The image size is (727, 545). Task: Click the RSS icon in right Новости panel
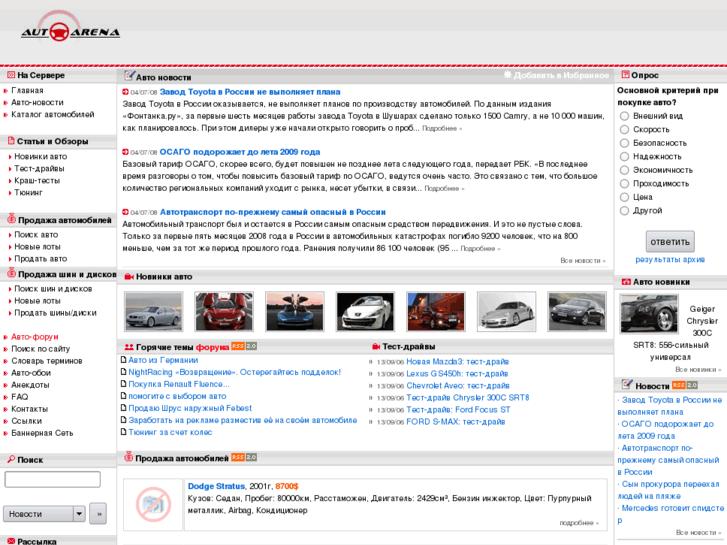click(x=678, y=385)
